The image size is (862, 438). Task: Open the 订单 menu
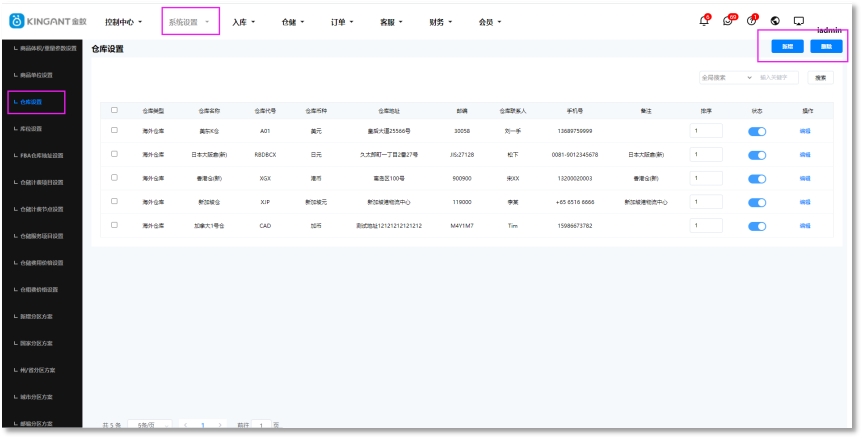pyautogui.click(x=343, y=21)
